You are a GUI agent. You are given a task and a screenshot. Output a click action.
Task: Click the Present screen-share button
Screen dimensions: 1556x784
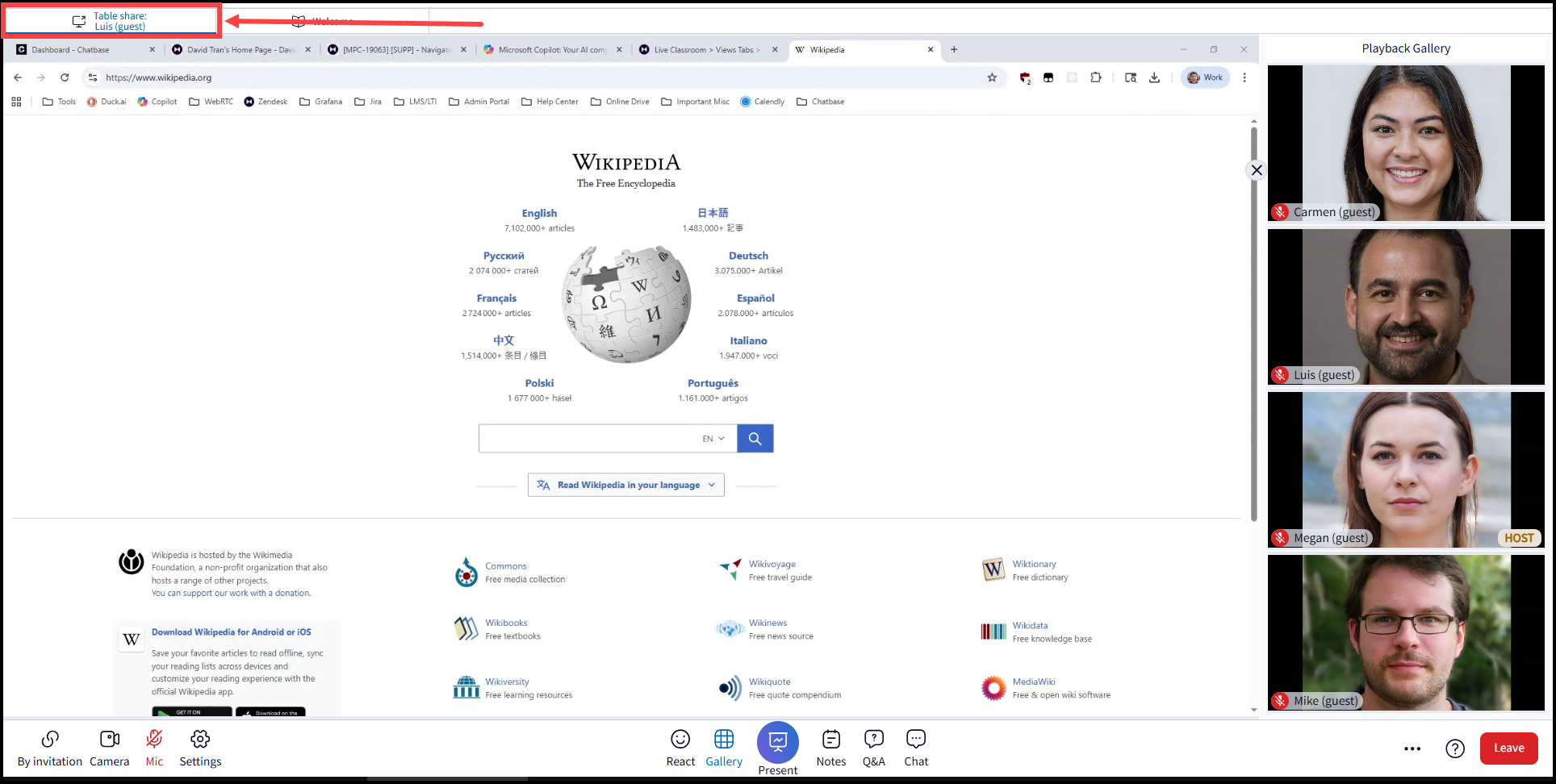click(777, 743)
